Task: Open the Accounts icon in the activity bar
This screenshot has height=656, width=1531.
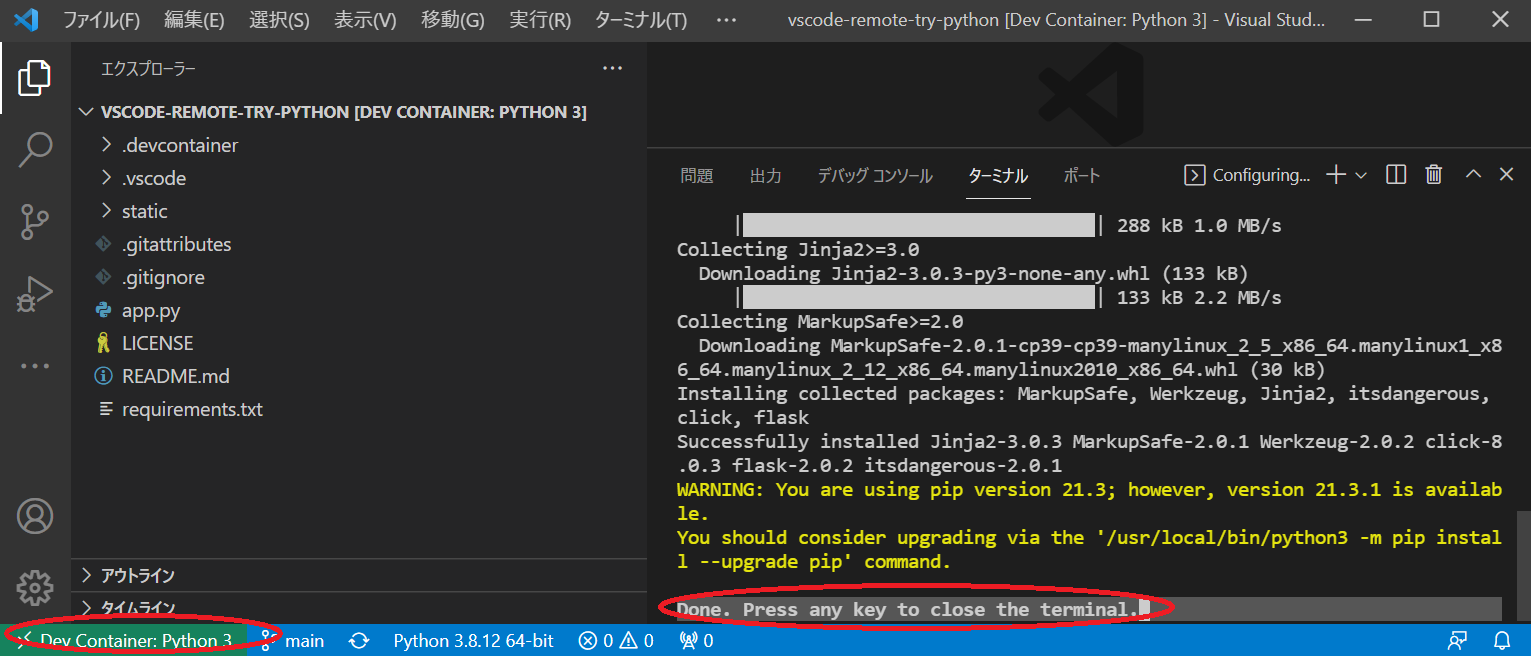Action: (36, 516)
